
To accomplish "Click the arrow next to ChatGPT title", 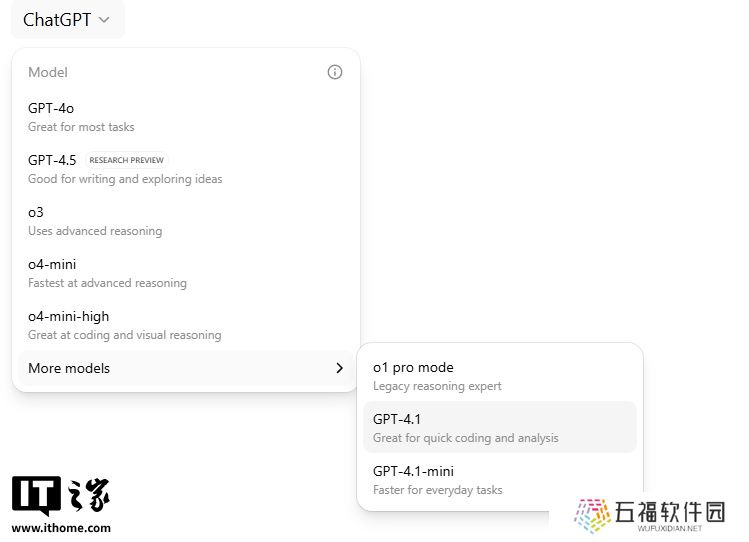I will [x=104, y=20].
